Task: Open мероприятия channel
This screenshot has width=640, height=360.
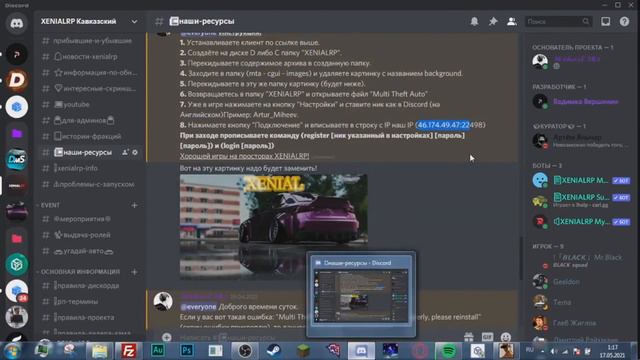Action: (x=90, y=219)
